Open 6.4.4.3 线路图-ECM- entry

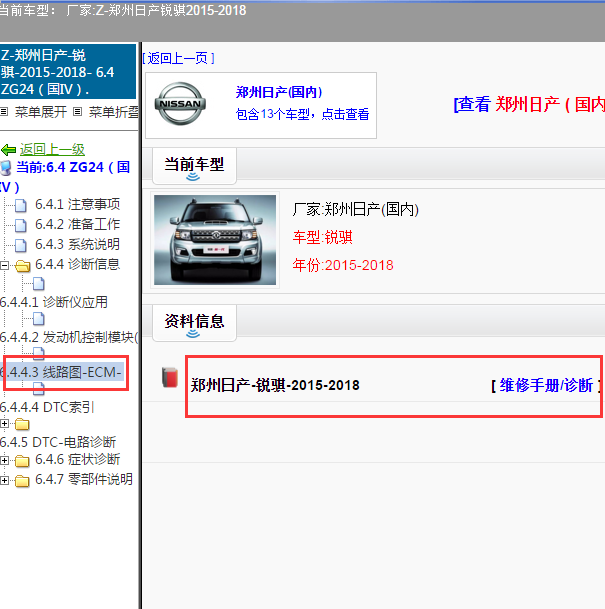coord(62,372)
